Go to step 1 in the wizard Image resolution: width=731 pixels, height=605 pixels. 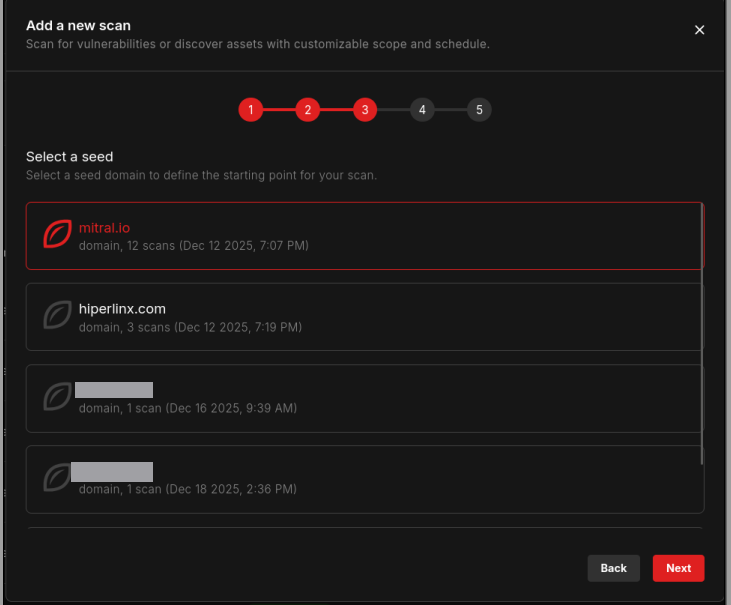(250, 110)
